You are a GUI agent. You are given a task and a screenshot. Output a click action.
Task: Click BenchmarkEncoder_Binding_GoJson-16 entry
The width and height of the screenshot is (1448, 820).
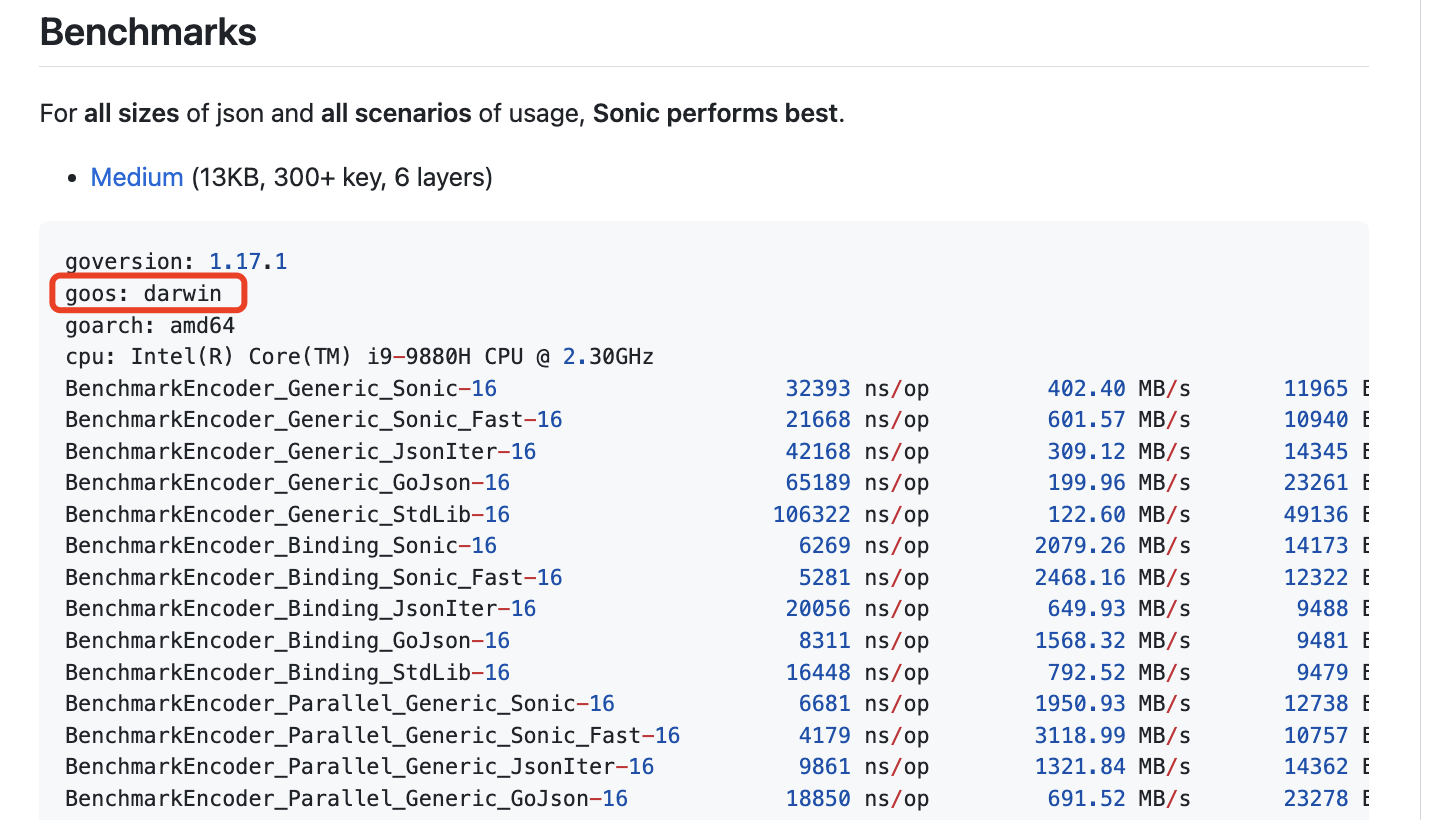(287, 641)
